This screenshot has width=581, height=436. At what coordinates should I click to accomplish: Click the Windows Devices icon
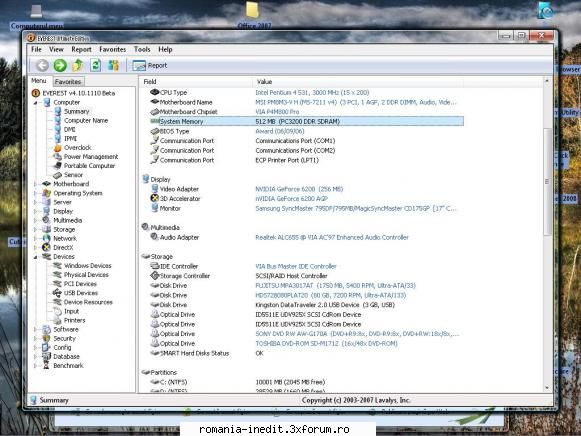(57, 266)
